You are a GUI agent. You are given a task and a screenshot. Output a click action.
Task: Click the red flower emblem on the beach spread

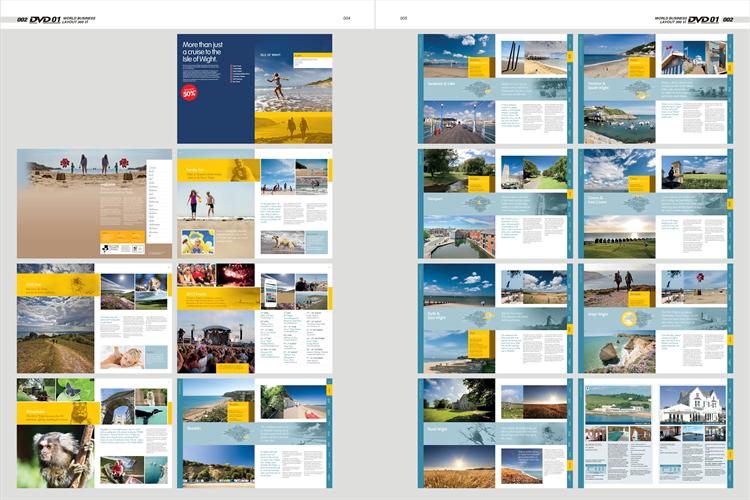pos(66,162)
